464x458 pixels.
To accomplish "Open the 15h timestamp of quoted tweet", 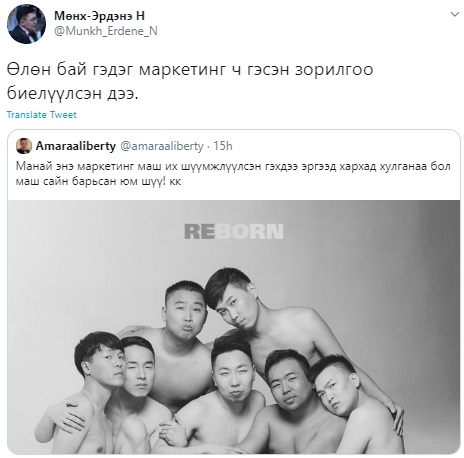I will [223, 146].
